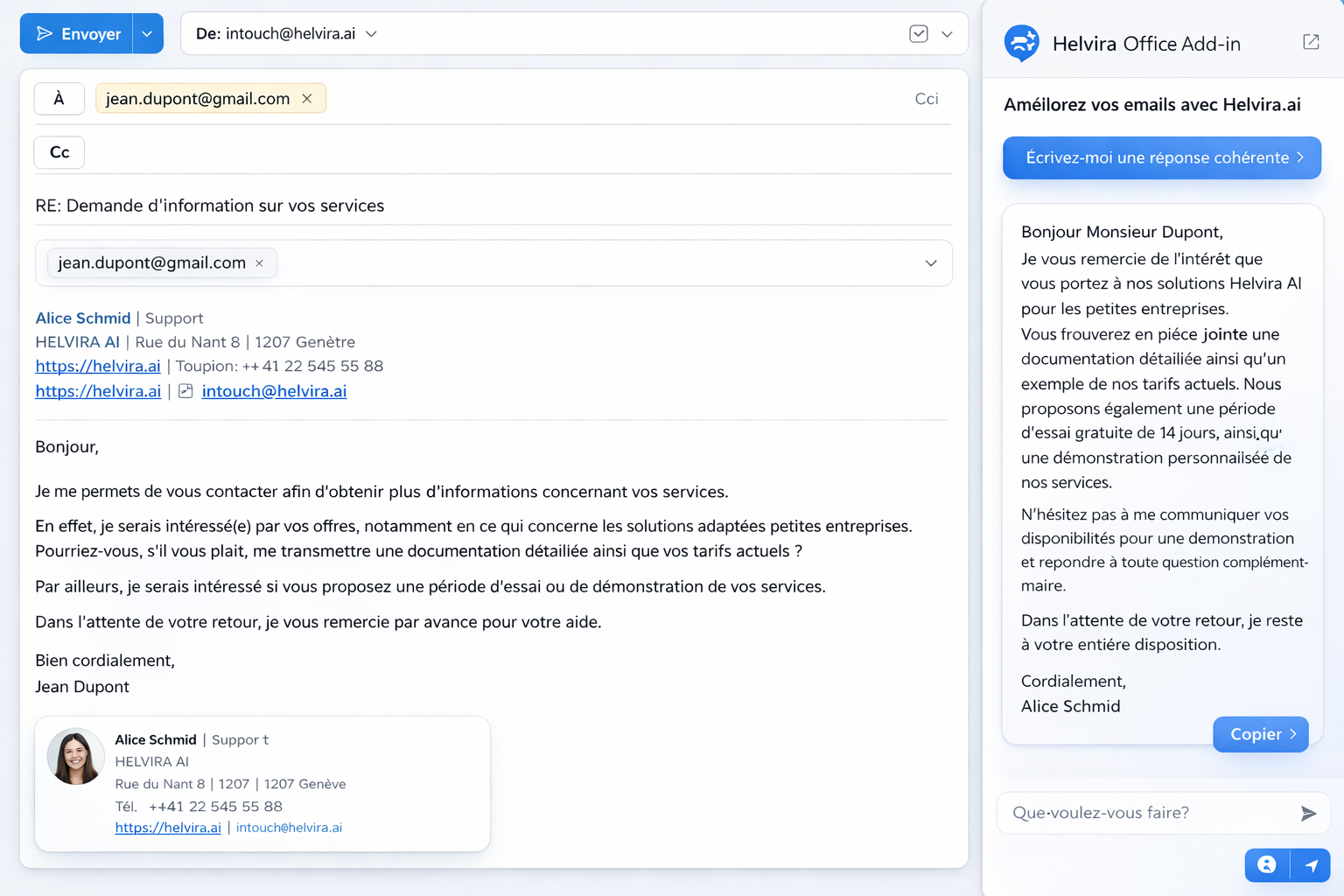Click the blue navigation arrow icon at panel bottom

[x=1311, y=864]
